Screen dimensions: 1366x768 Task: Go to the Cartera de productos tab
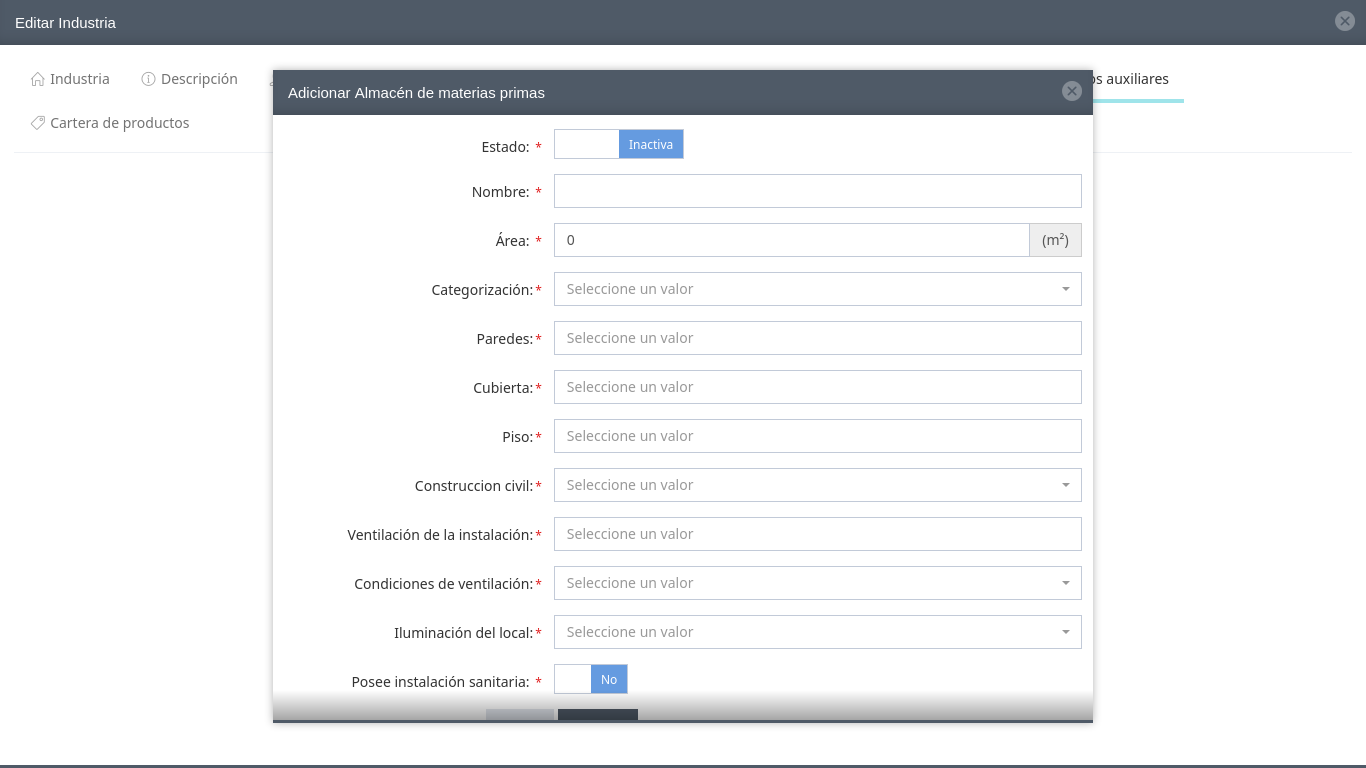[x=119, y=123]
